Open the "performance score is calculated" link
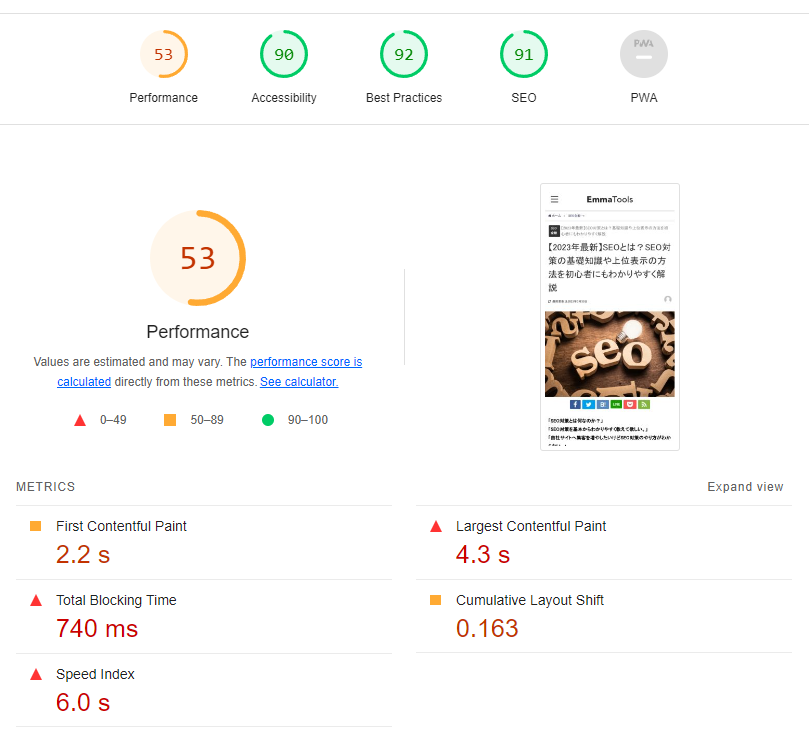Screen dimensions: 809x737 tap(306, 362)
